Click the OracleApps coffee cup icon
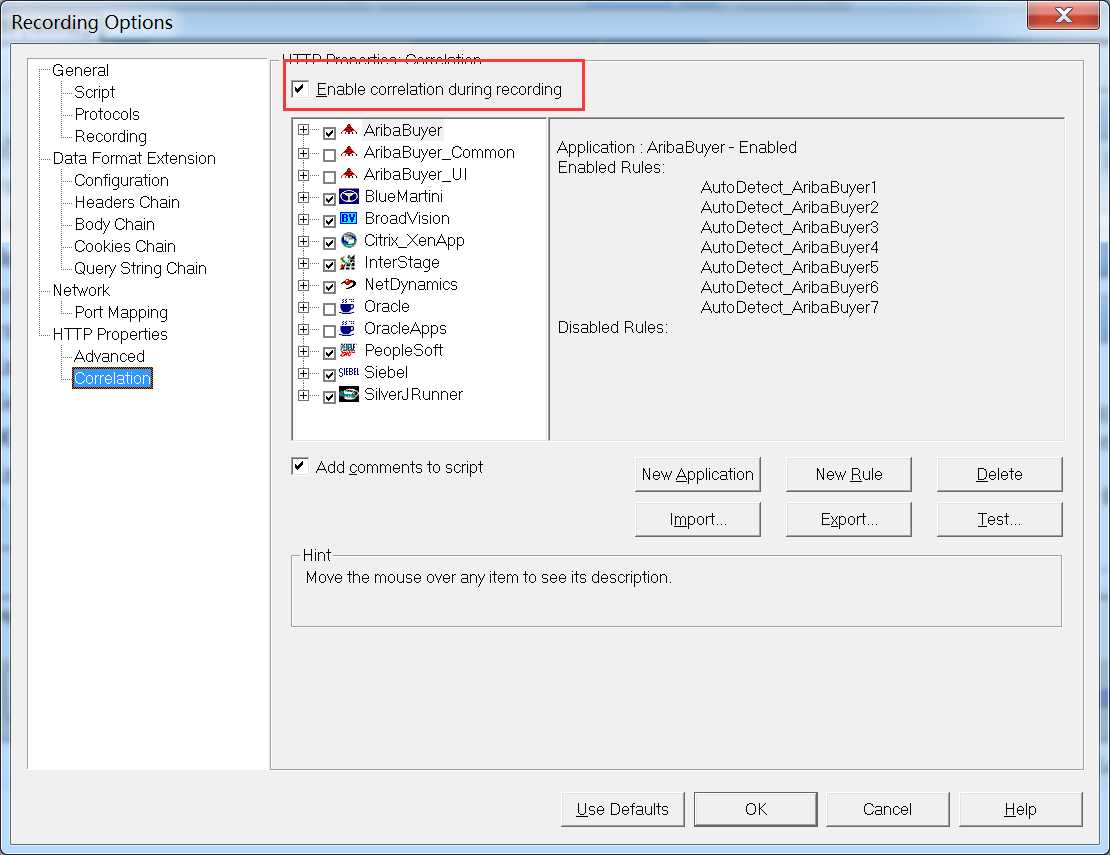The width and height of the screenshot is (1110, 855). point(349,328)
